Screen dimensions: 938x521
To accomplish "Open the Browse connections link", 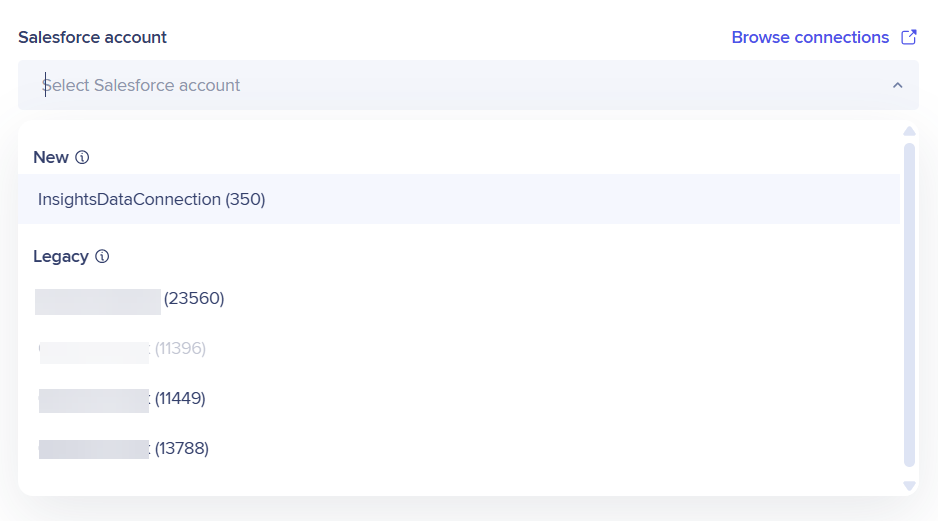I will pos(810,37).
